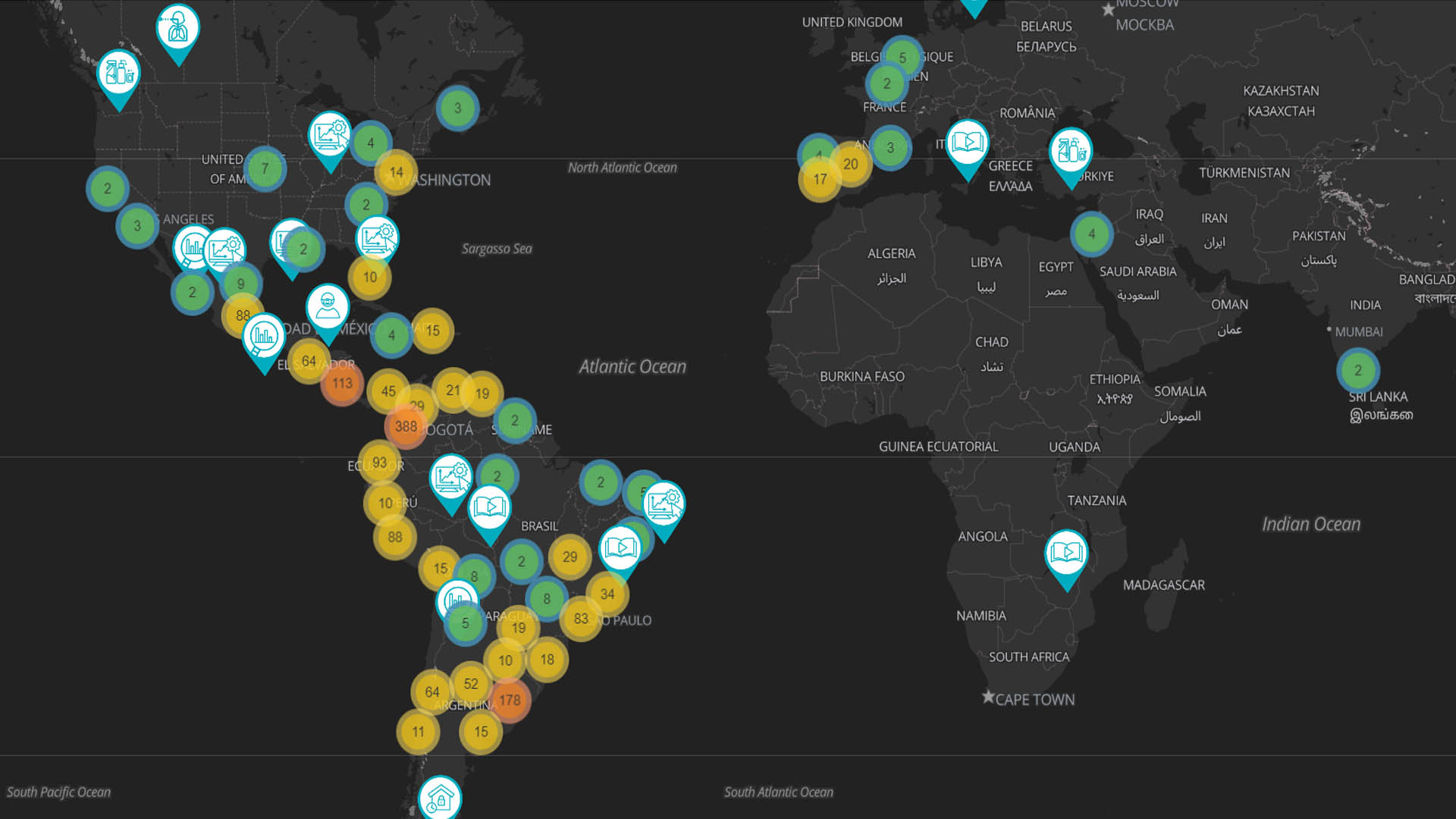Select the masked person pin near Cuba

328,307
